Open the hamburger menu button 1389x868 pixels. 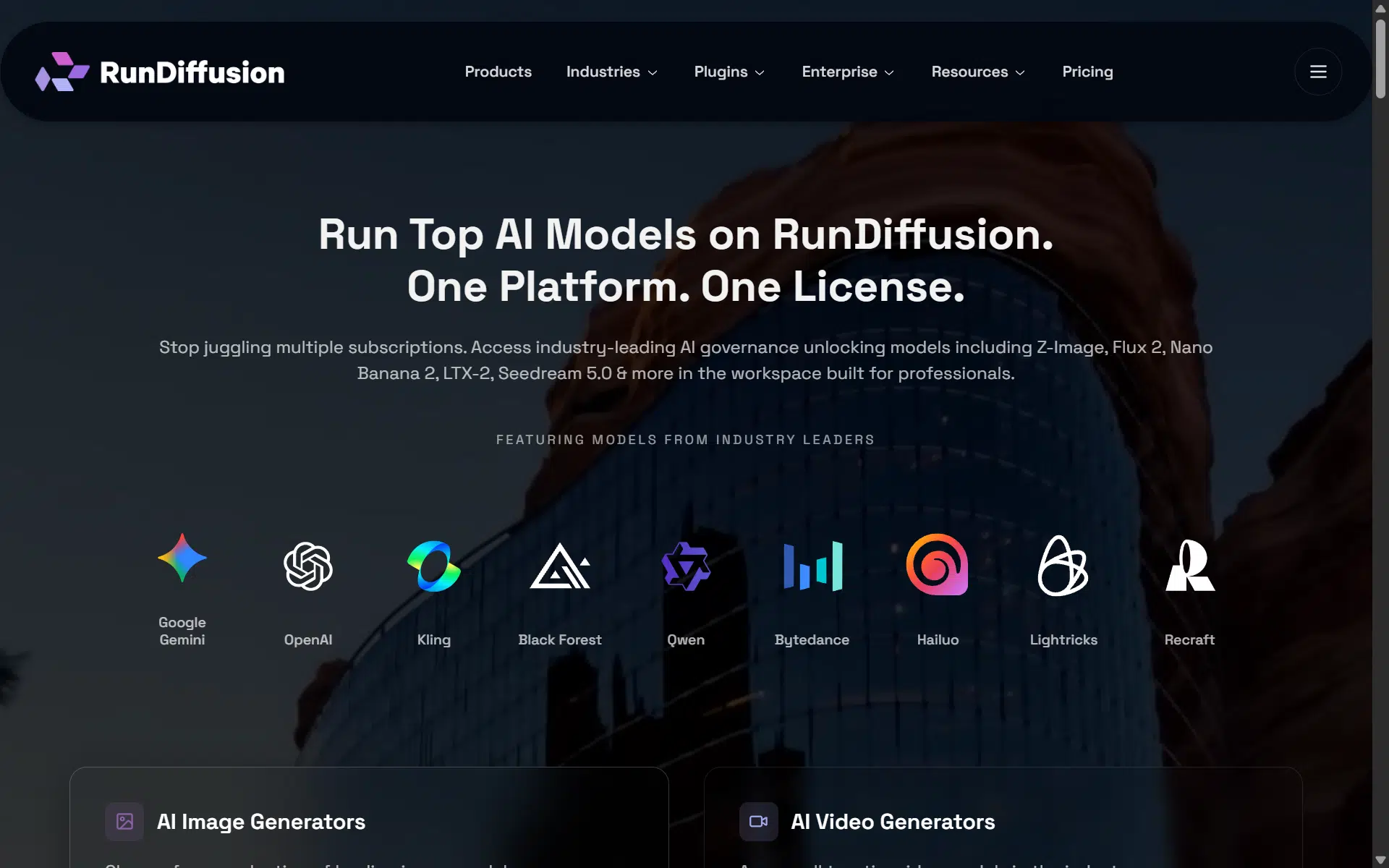(1318, 72)
